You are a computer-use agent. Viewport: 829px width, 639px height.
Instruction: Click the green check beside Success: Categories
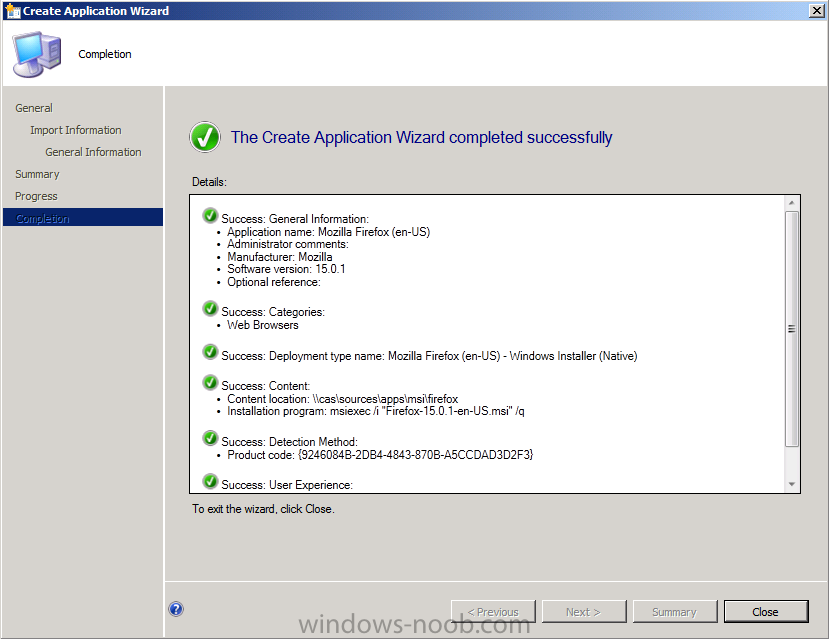210,309
